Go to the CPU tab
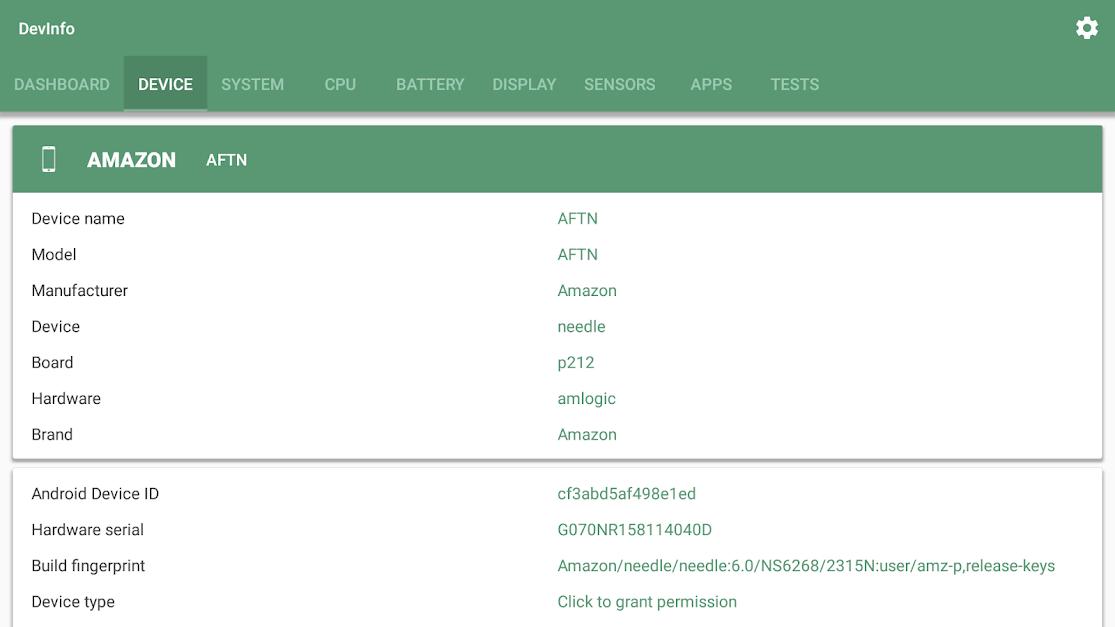Image resolution: width=1115 pixels, height=627 pixels. coord(340,85)
